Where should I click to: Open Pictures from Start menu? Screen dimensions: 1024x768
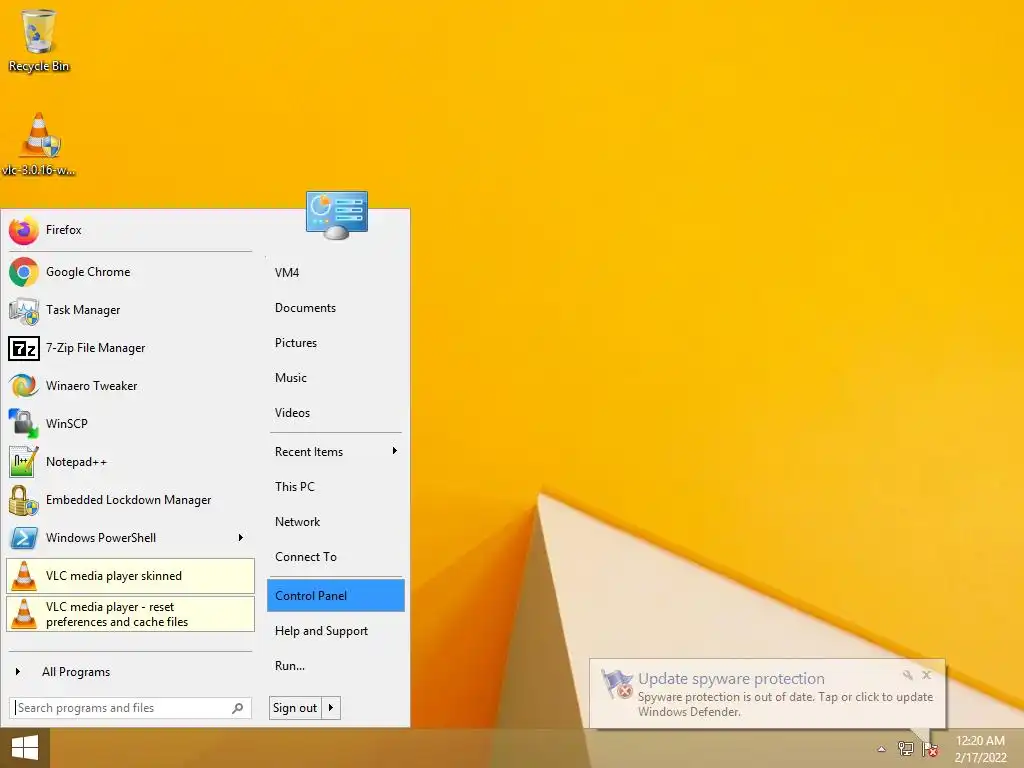pyautogui.click(x=336, y=343)
